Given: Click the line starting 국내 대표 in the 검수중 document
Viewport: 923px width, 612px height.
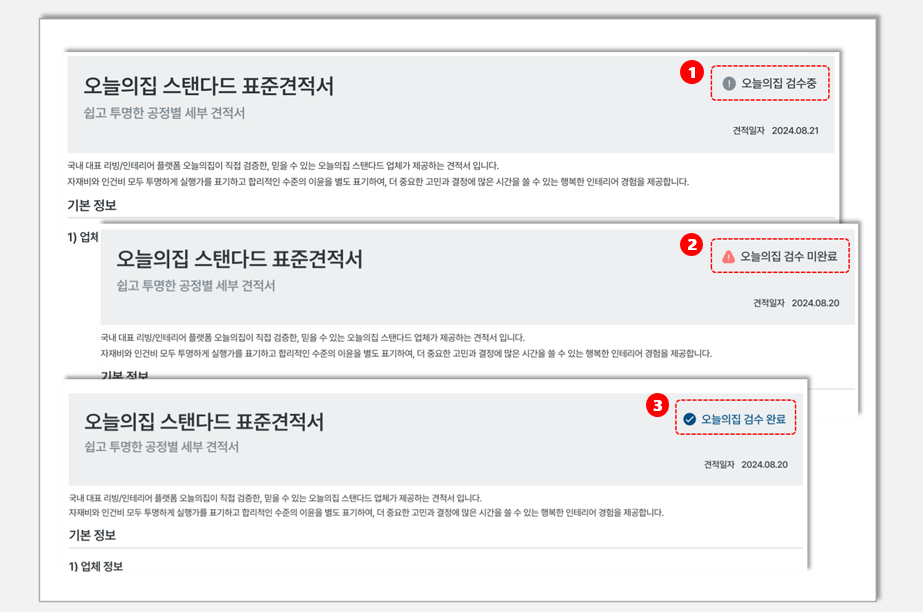Looking at the screenshot, I should point(283,166).
